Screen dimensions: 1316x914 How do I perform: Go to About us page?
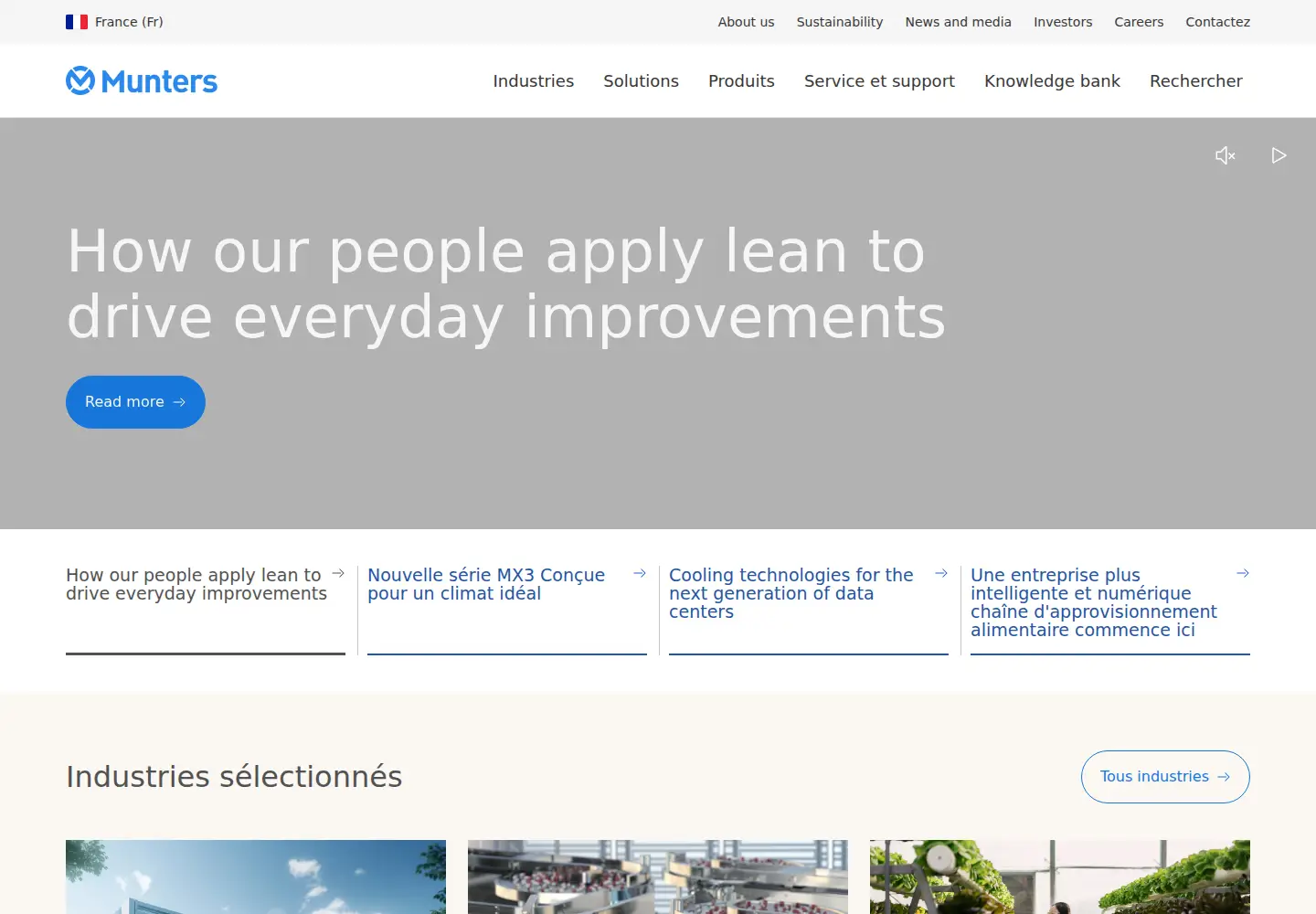click(746, 22)
